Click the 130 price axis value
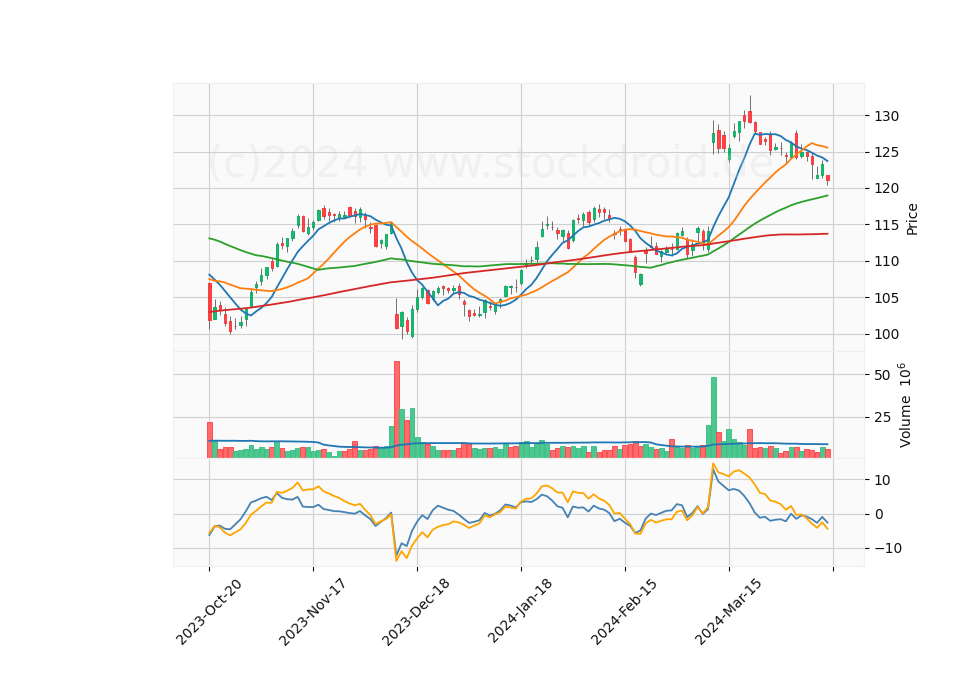960x690 pixels. [887, 116]
